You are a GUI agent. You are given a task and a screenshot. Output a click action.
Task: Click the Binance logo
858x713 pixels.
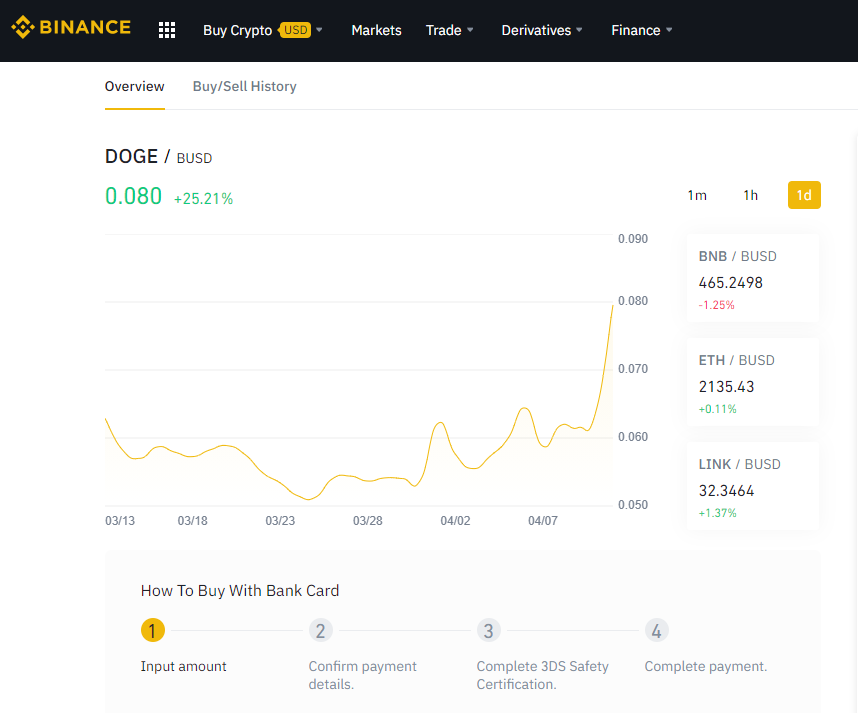(71, 27)
